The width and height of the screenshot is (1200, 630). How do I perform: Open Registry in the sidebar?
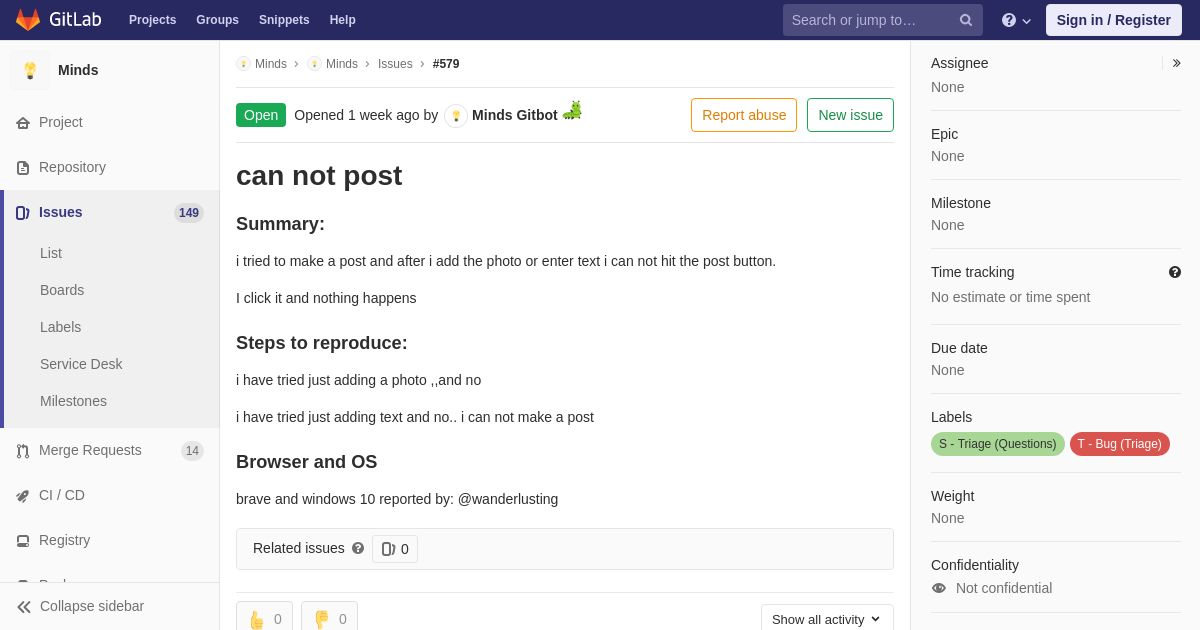[64, 540]
